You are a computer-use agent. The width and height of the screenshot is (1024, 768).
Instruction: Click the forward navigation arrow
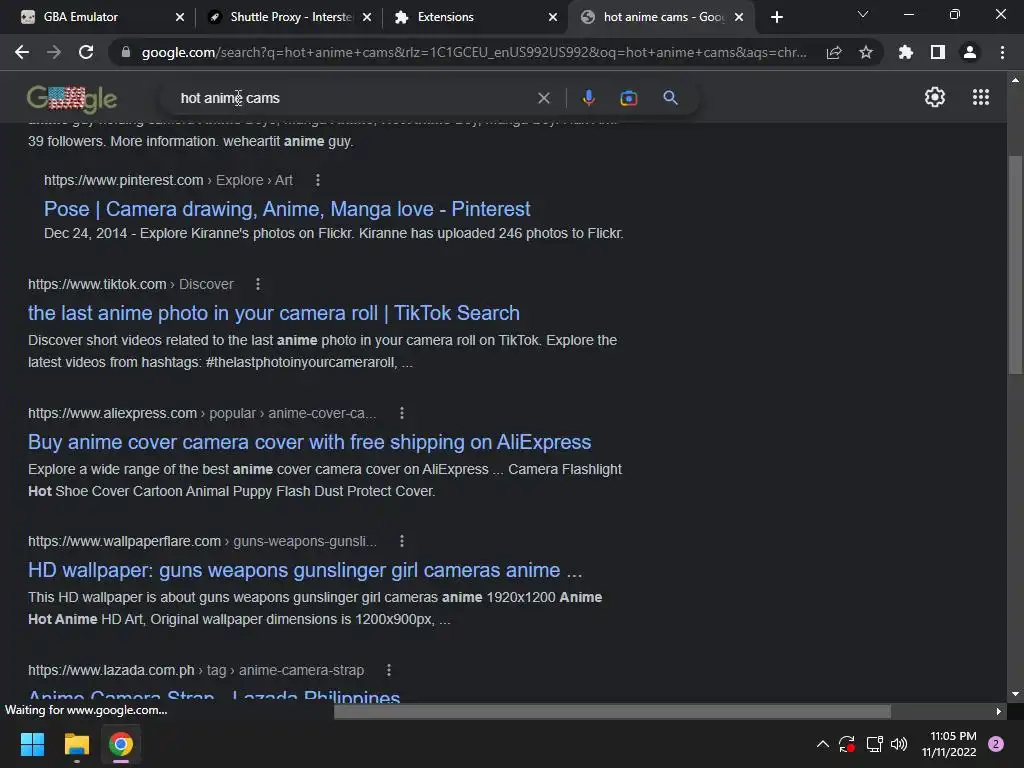pyautogui.click(x=54, y=52)
